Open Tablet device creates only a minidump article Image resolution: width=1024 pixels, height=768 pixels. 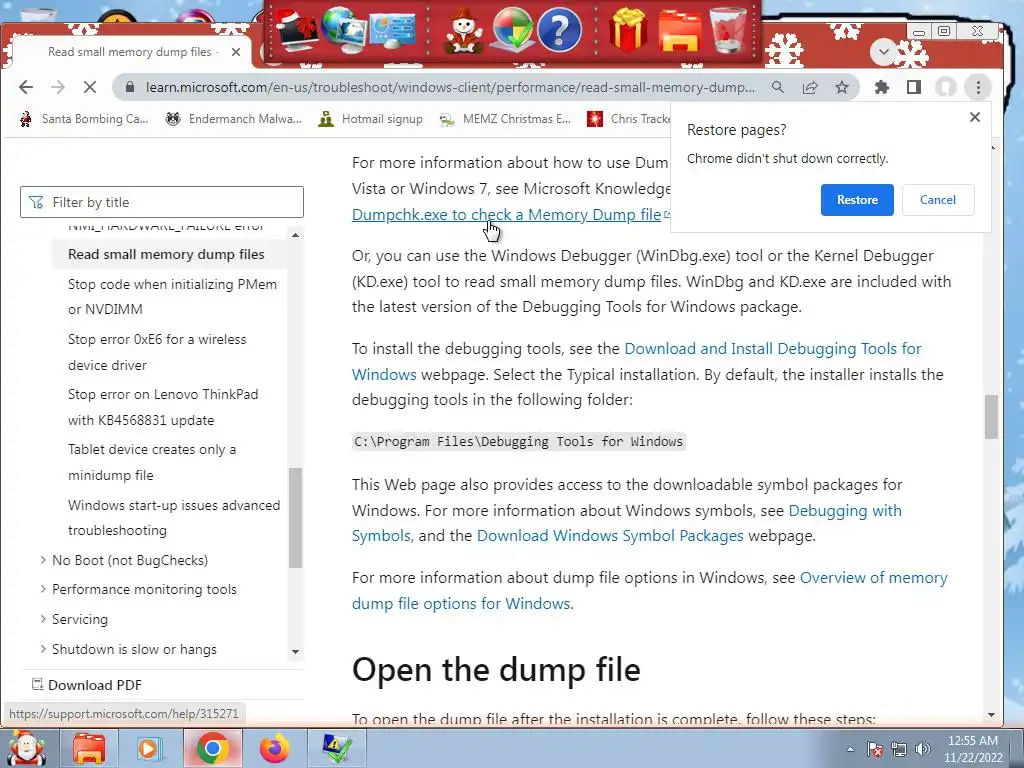pos(152,462)
